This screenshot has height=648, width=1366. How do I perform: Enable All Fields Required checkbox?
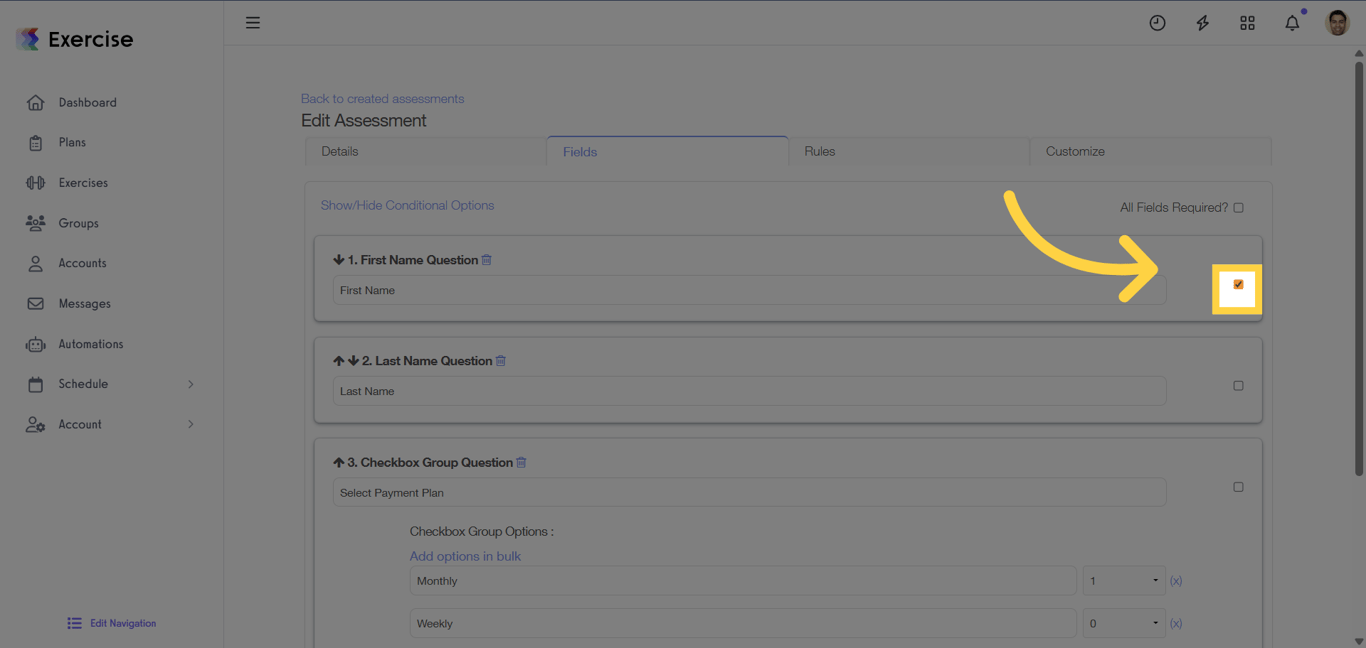(x=1238, y=207)
